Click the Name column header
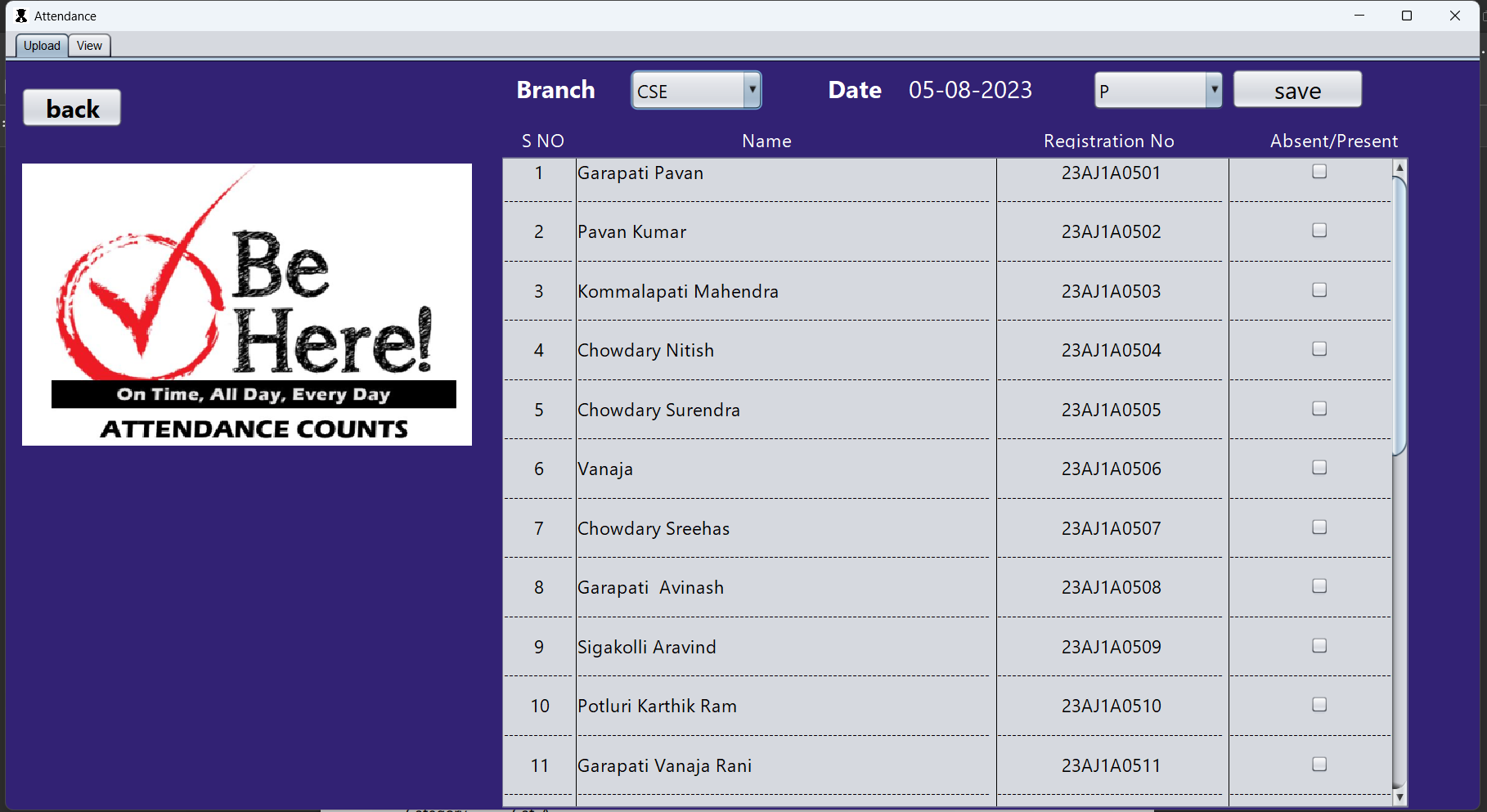This screenshot has height=812, width=1487. coord(766,141)
